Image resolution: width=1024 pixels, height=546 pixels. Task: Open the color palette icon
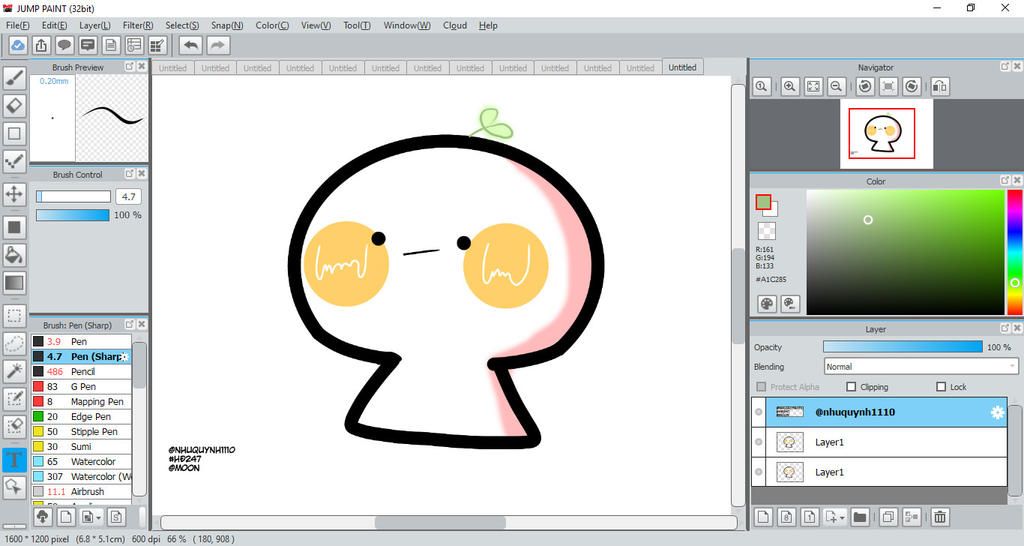[x=767, y=304]
